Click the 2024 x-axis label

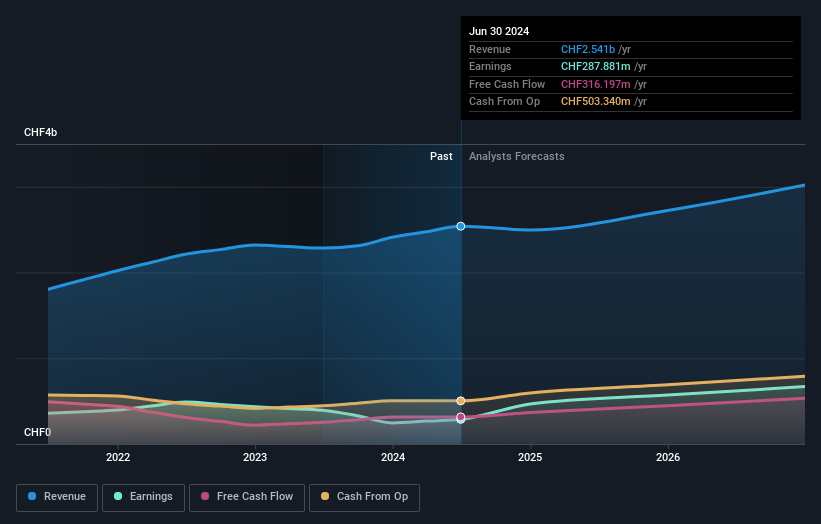(x=393, y=457)
